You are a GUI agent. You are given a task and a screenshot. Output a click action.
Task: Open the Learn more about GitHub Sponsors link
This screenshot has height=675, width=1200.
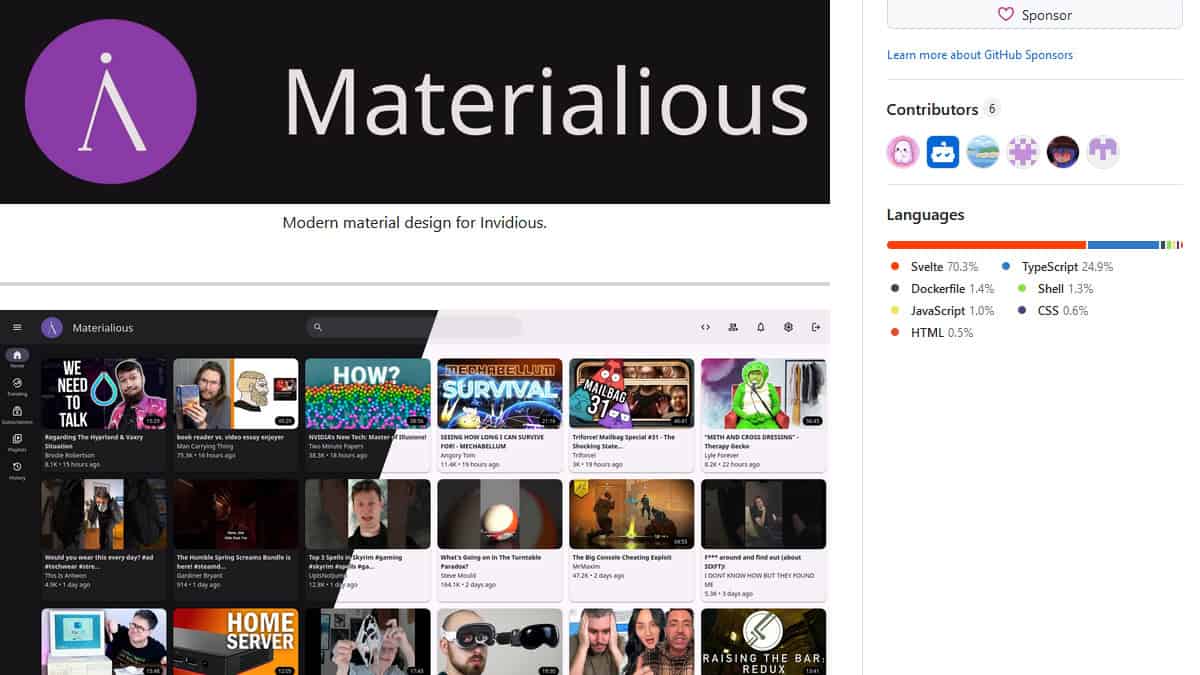pyautogui.click(x=980, y=55)
